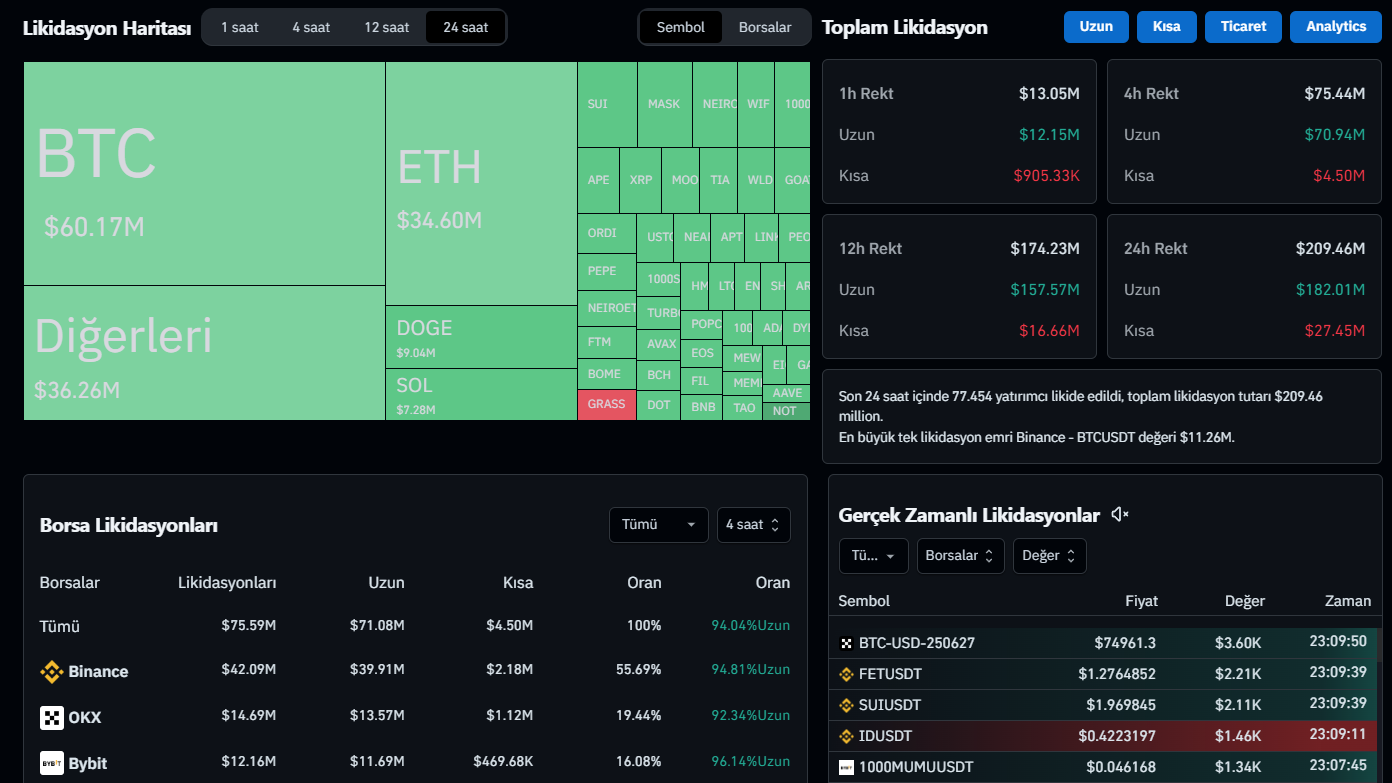The image size is (1392, 783).
Task: Set heatmap timeframe to 1 saat
Action: pos(240,27)
